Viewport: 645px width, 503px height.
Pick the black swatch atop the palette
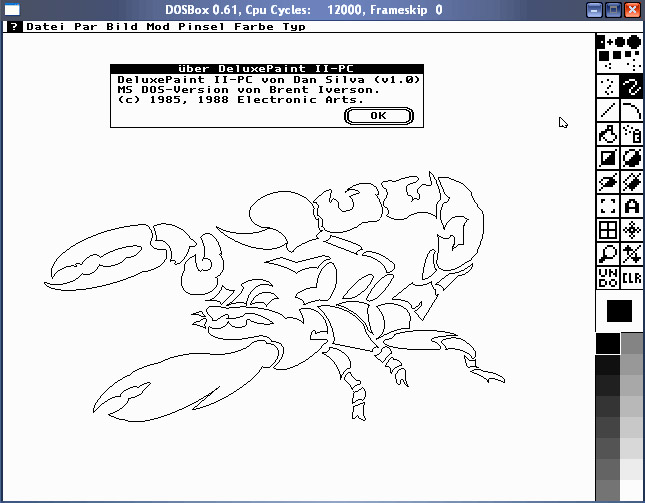tap(608, 343)
